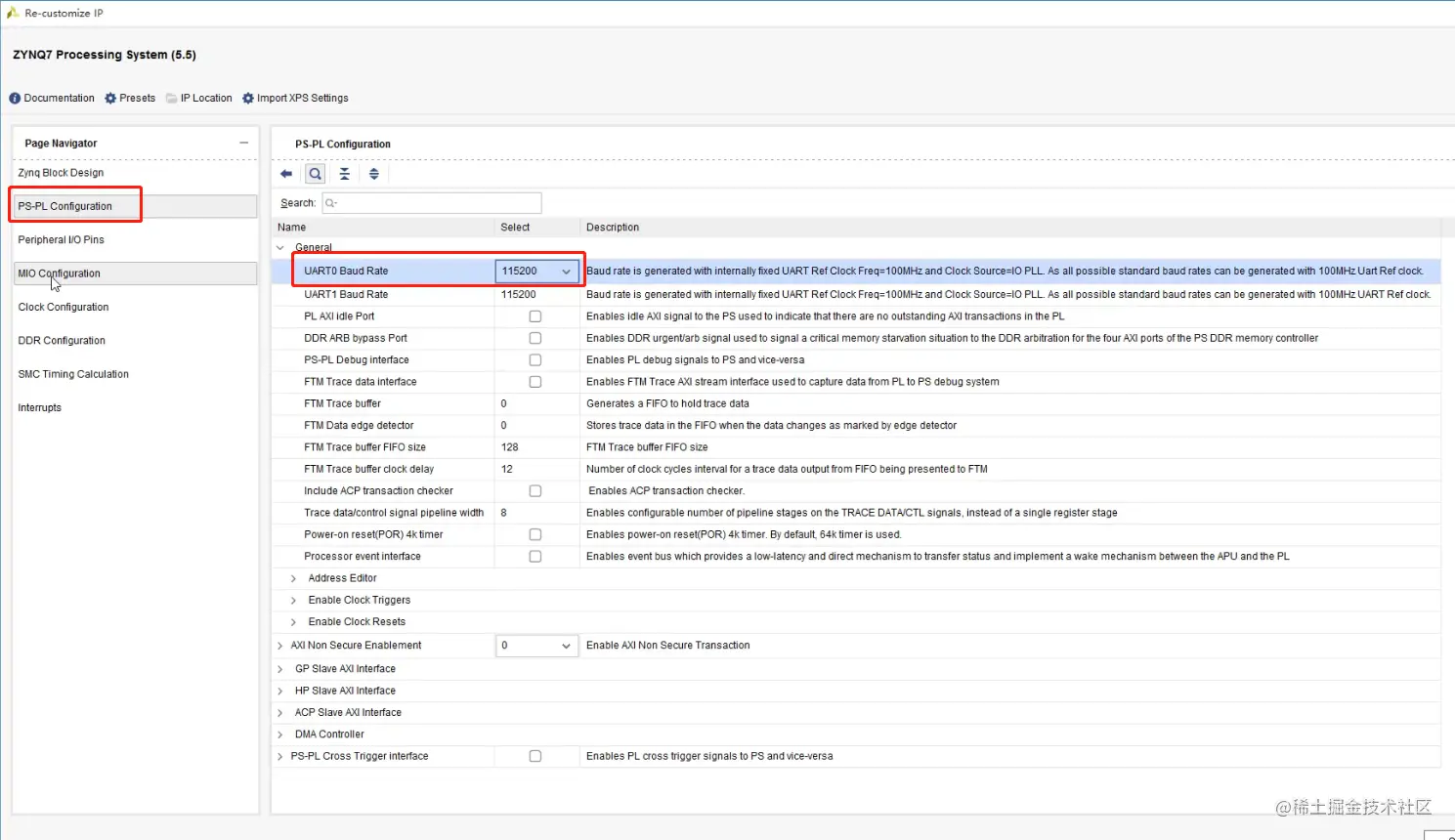The width and height of the screenshot is (1455, 840).
Task: Open the UART0 Baud Rate dropdown
Action: [537, 271]
